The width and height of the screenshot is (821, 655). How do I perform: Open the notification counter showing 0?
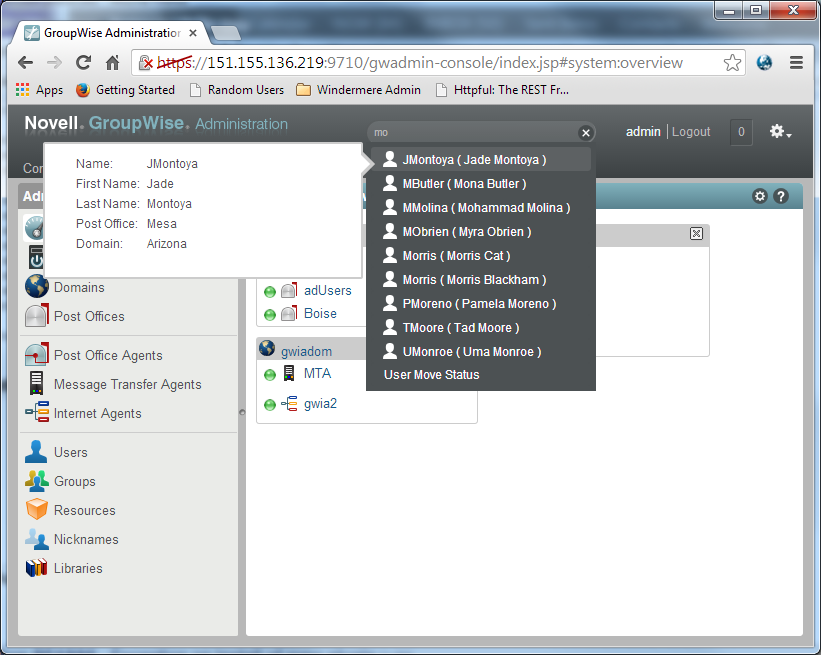pos(741,132)
